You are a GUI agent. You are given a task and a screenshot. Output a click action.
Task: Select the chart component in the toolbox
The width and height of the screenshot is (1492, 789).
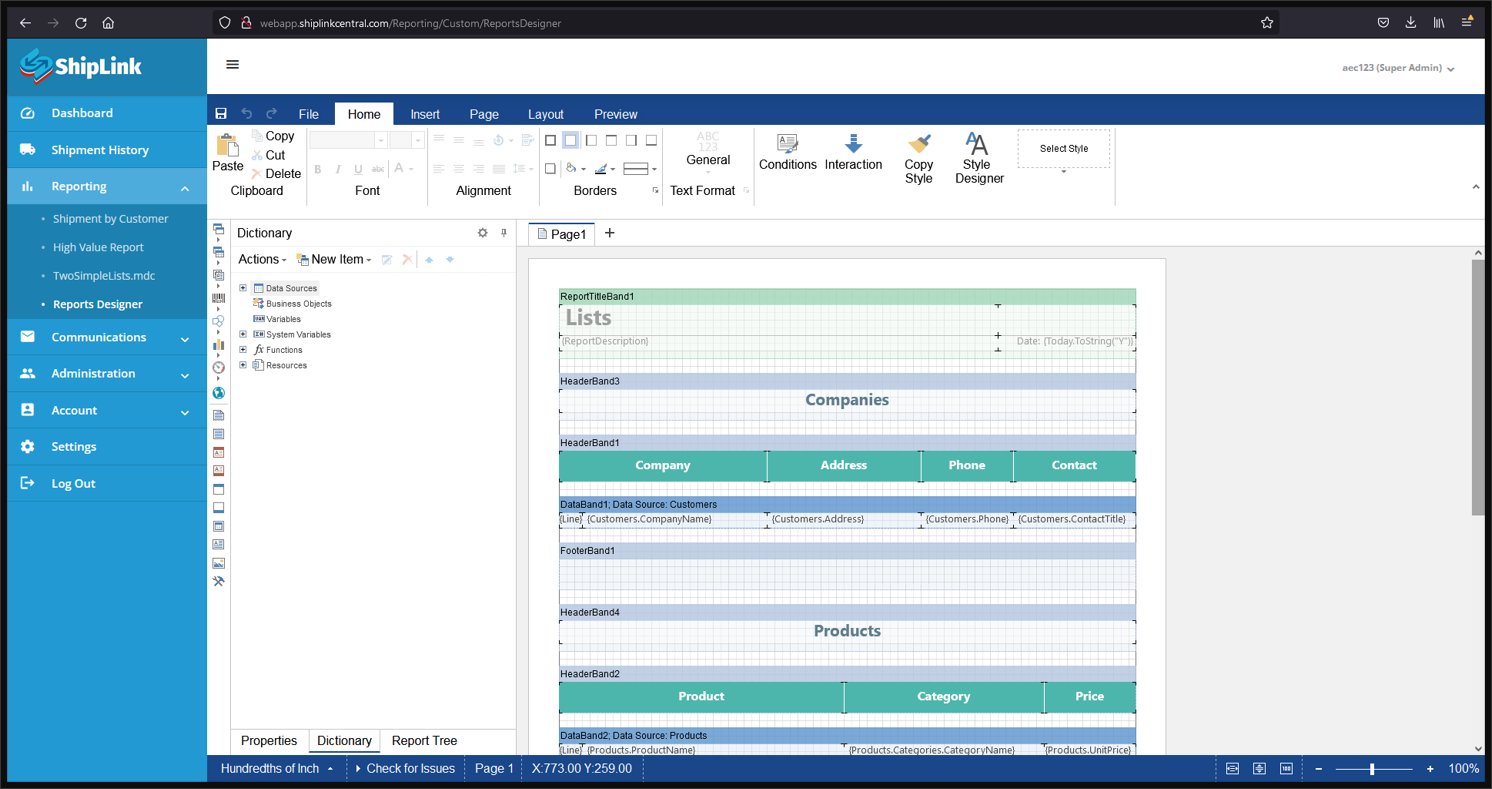(218, 345)
